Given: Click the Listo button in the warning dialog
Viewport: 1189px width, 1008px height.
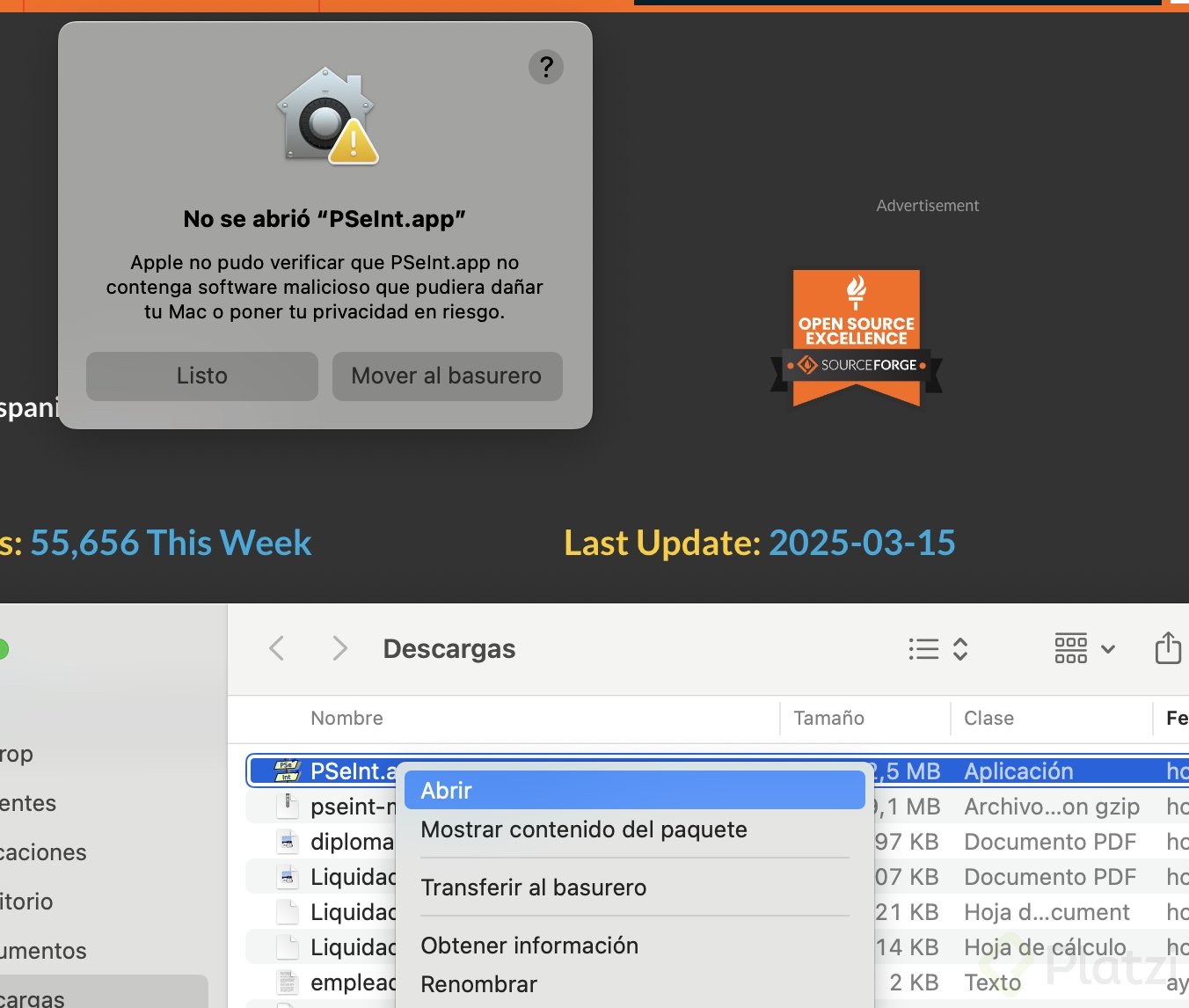Looking at the screenshot, I should click(202, 376).
